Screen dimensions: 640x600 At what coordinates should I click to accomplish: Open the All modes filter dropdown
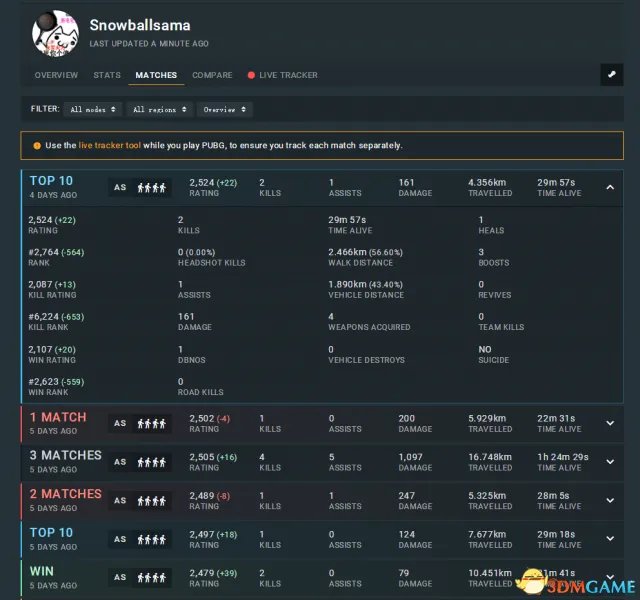[94, 109]
